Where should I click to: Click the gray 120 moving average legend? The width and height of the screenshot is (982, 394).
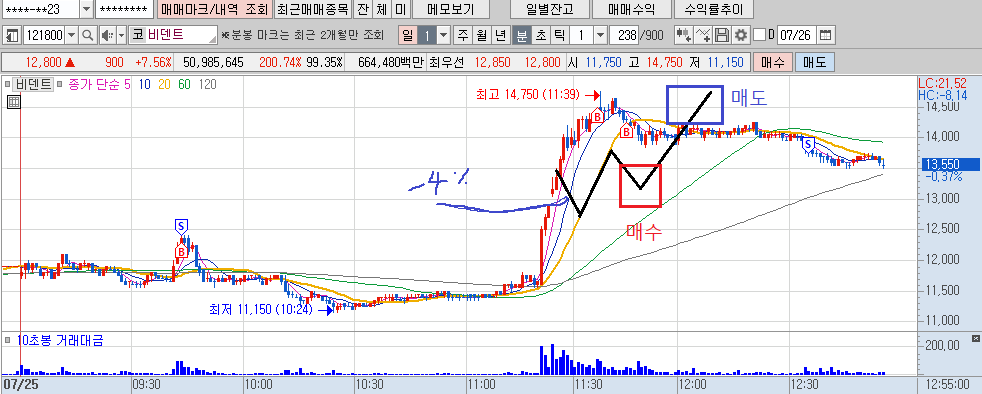[208, 85]
